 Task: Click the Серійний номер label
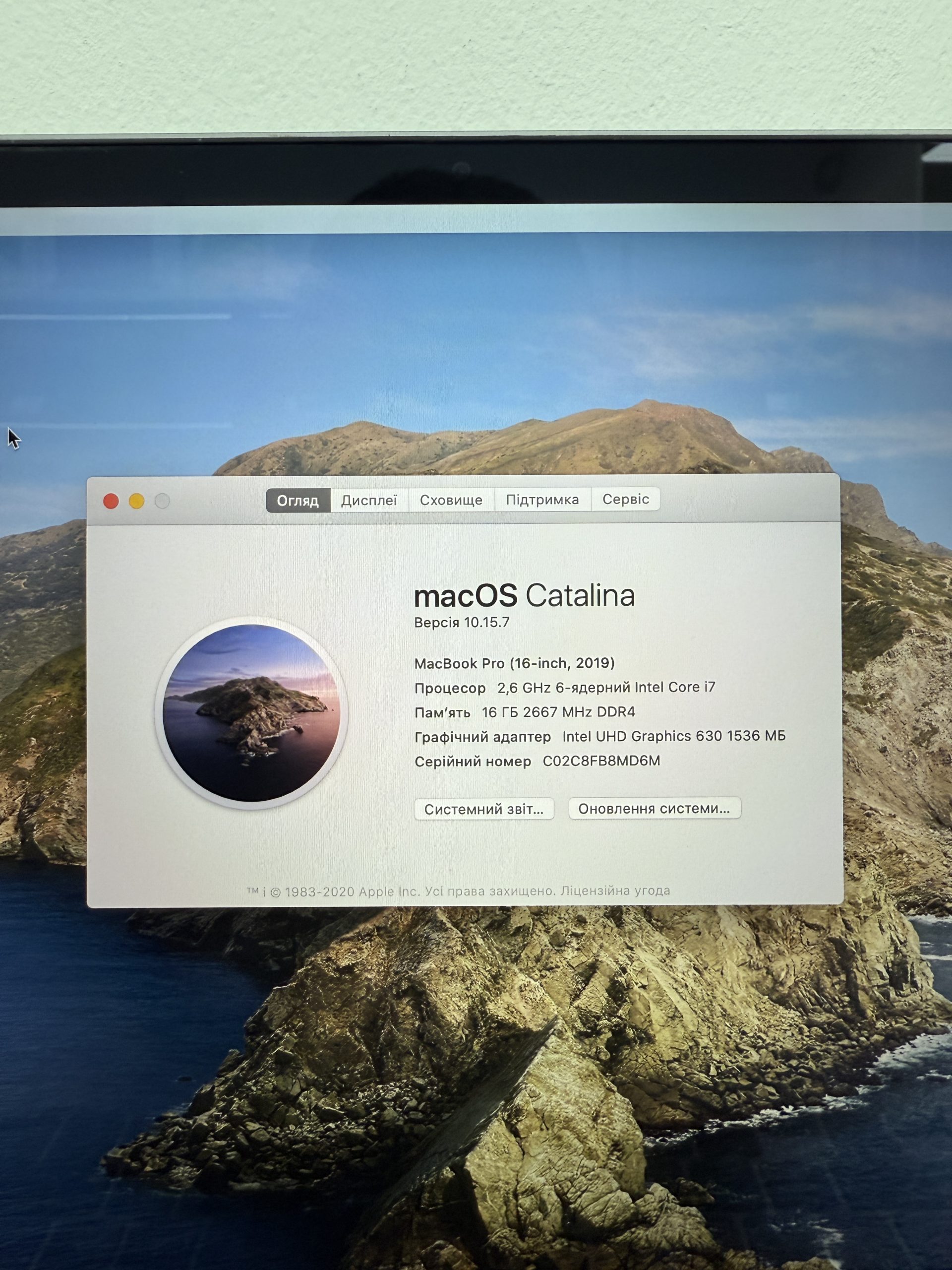coord(473,762)
